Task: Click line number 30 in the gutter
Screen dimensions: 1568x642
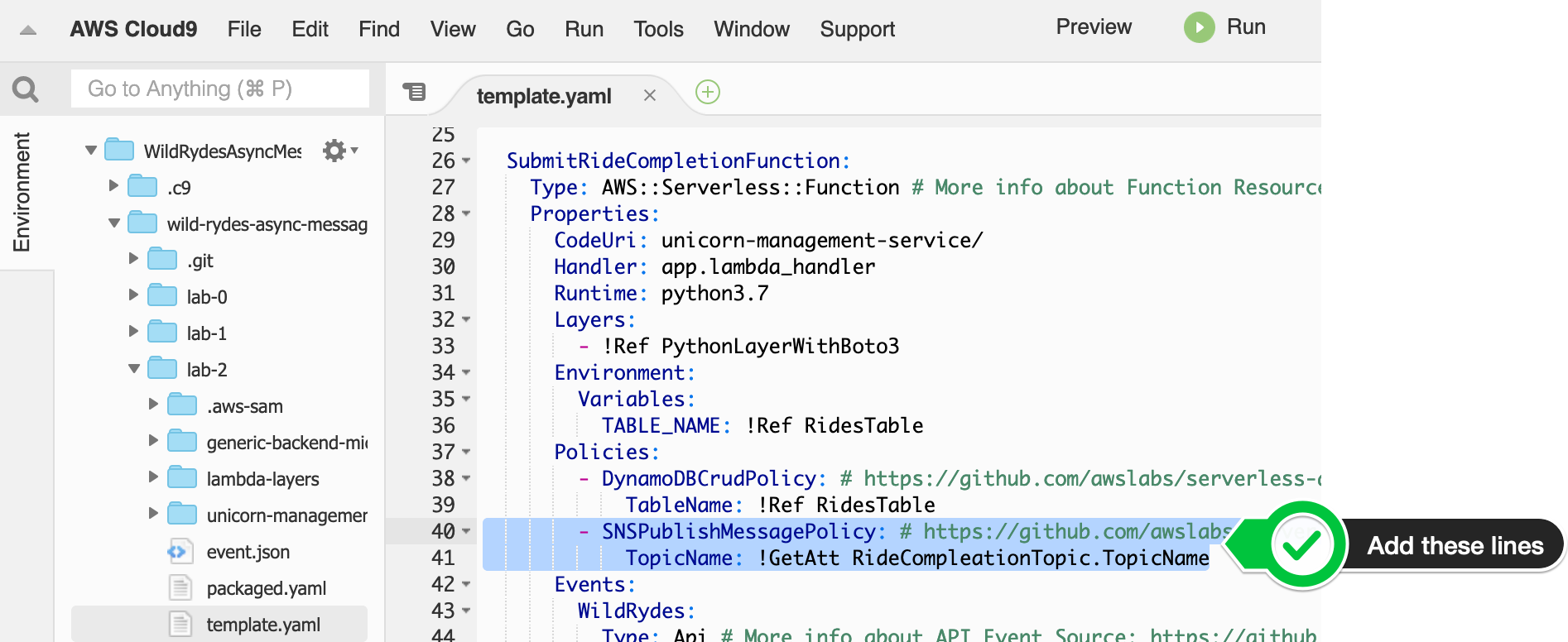Action: pos(443,267)
